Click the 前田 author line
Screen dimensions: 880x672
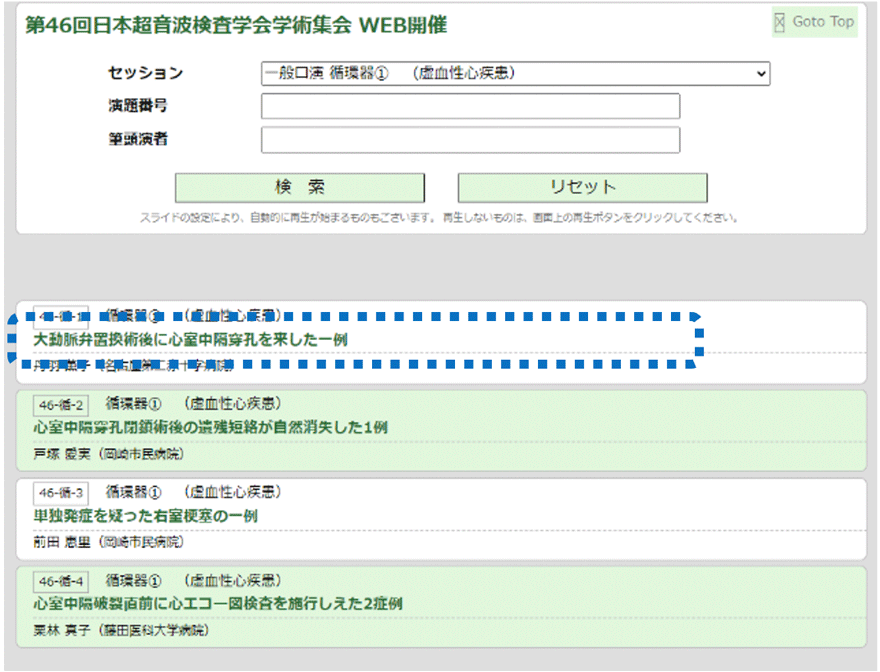[108, 542]
